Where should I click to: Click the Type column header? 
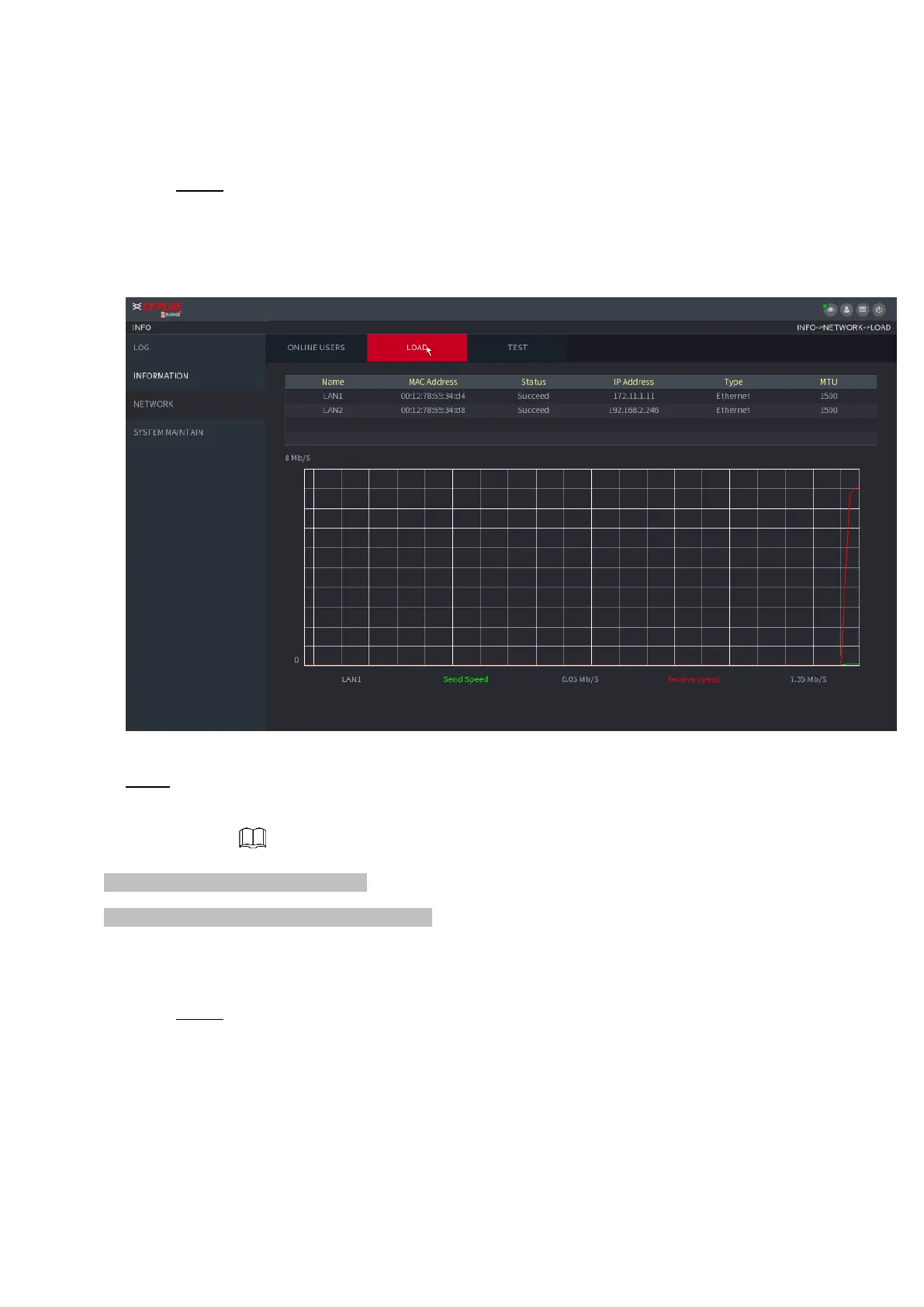pos(733,382)
